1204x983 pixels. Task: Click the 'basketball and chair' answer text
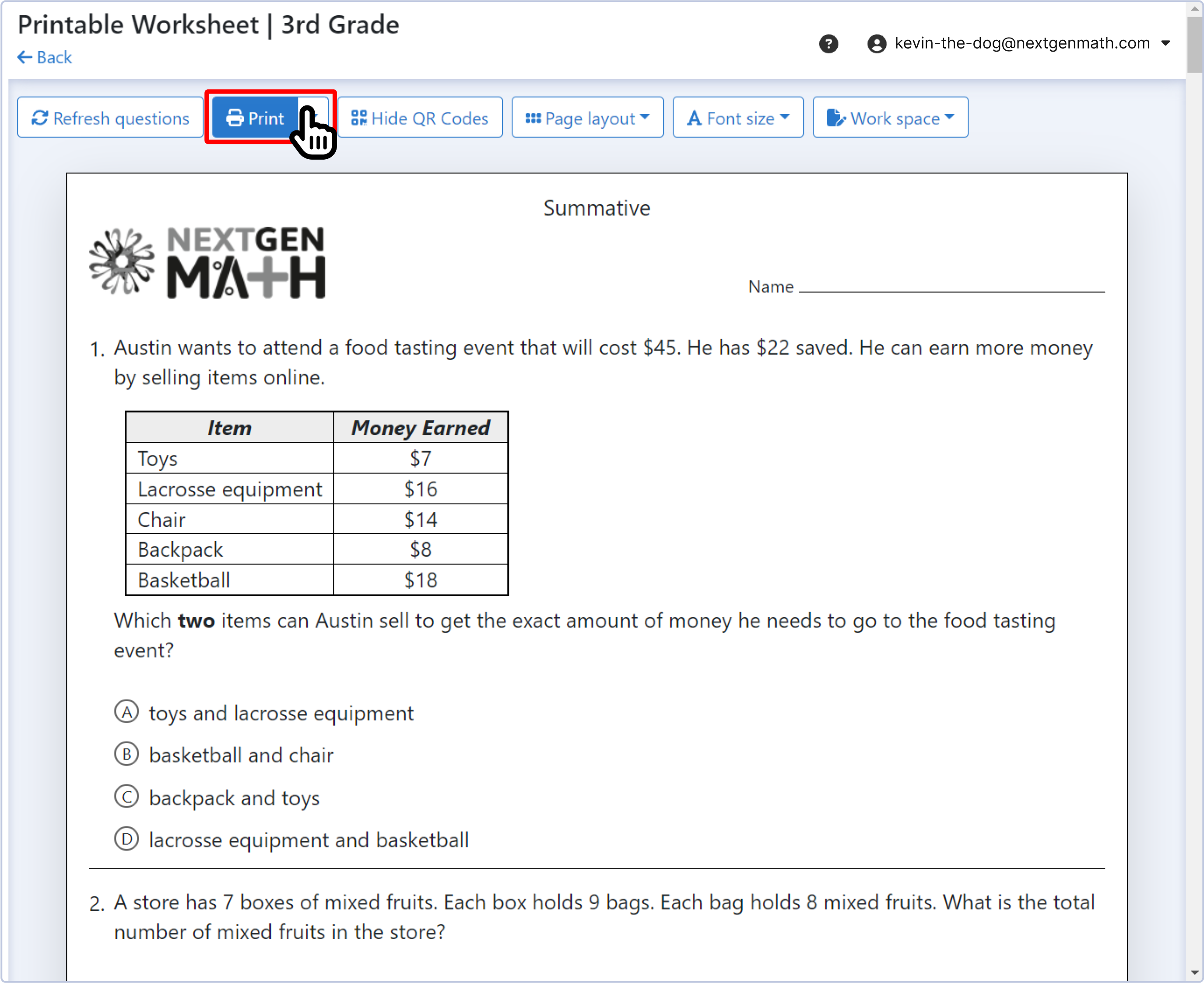pos(241,756)
